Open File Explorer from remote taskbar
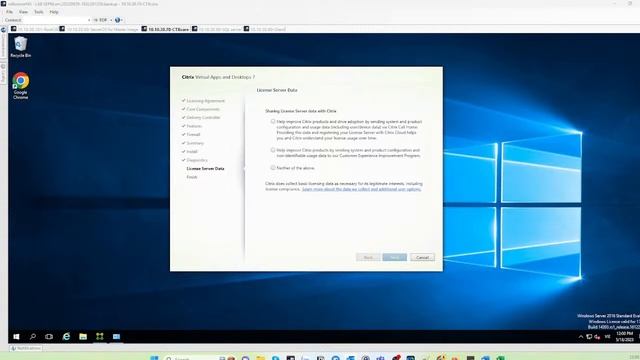The height and width of the screenshot is (360, 640). 83,337
